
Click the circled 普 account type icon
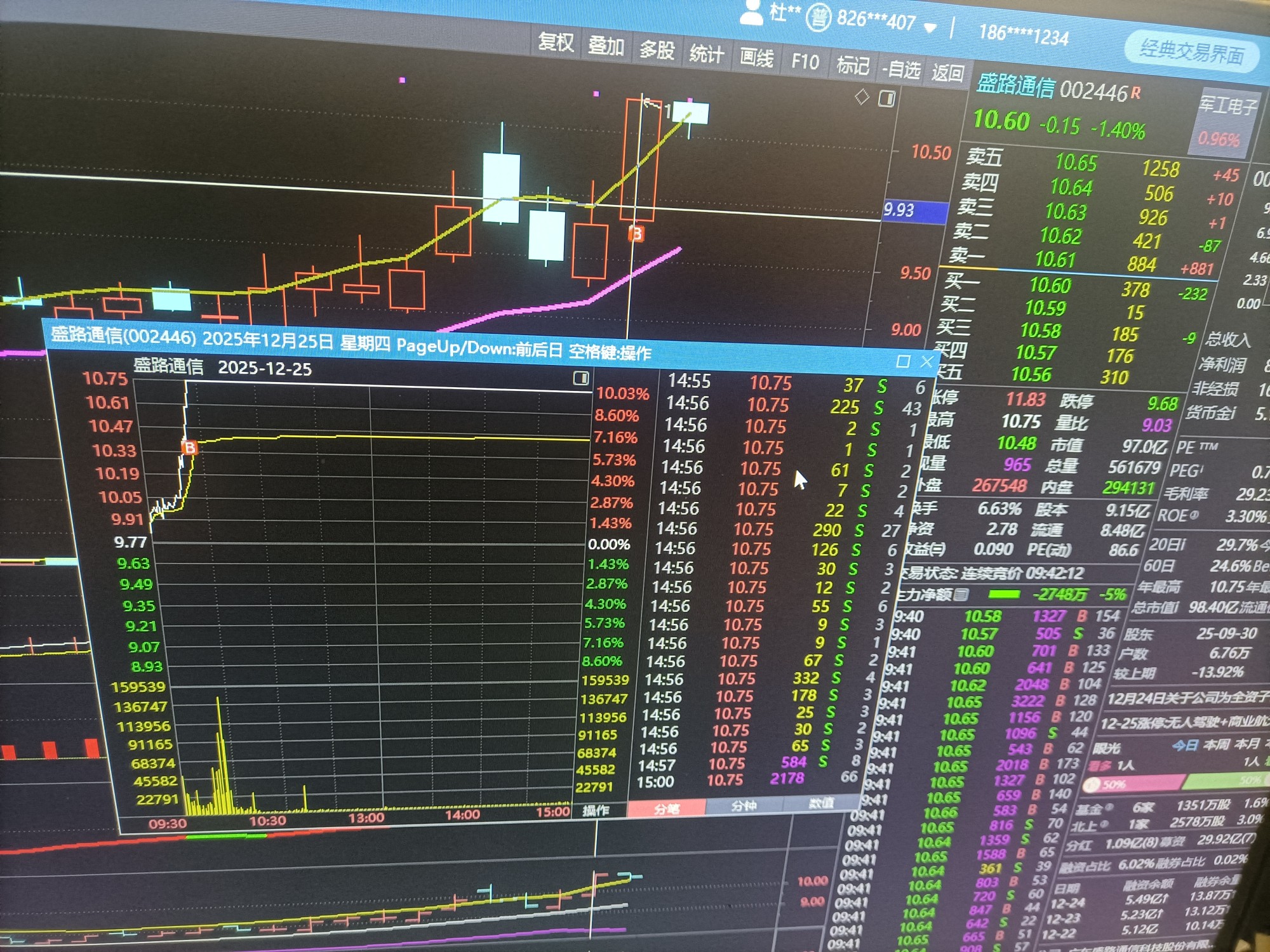click(818, 18)
